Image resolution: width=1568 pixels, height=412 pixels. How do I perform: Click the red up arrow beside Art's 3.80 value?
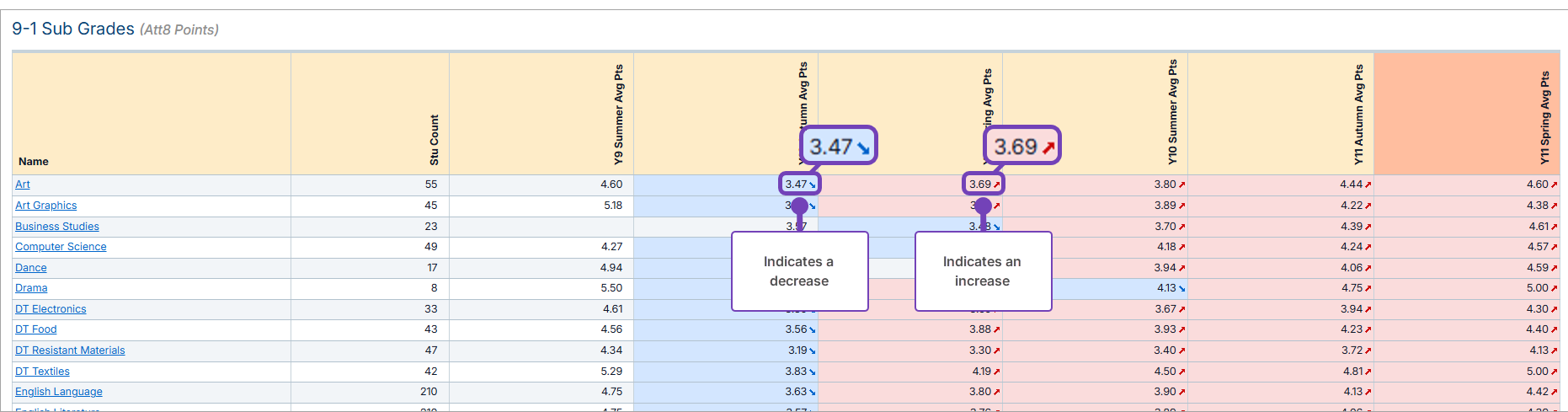[x=1182, y=185]
